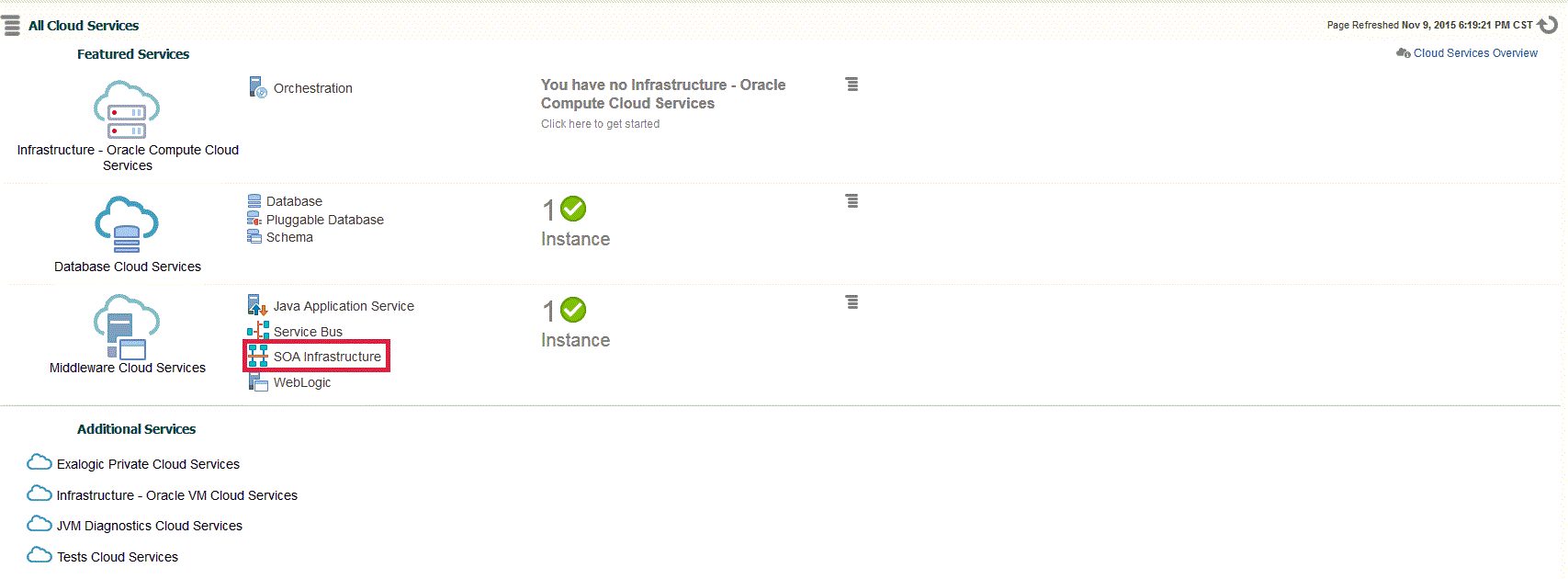Click the Database row '1' instance count
The image size is (1568, 579).
[548, 210]
